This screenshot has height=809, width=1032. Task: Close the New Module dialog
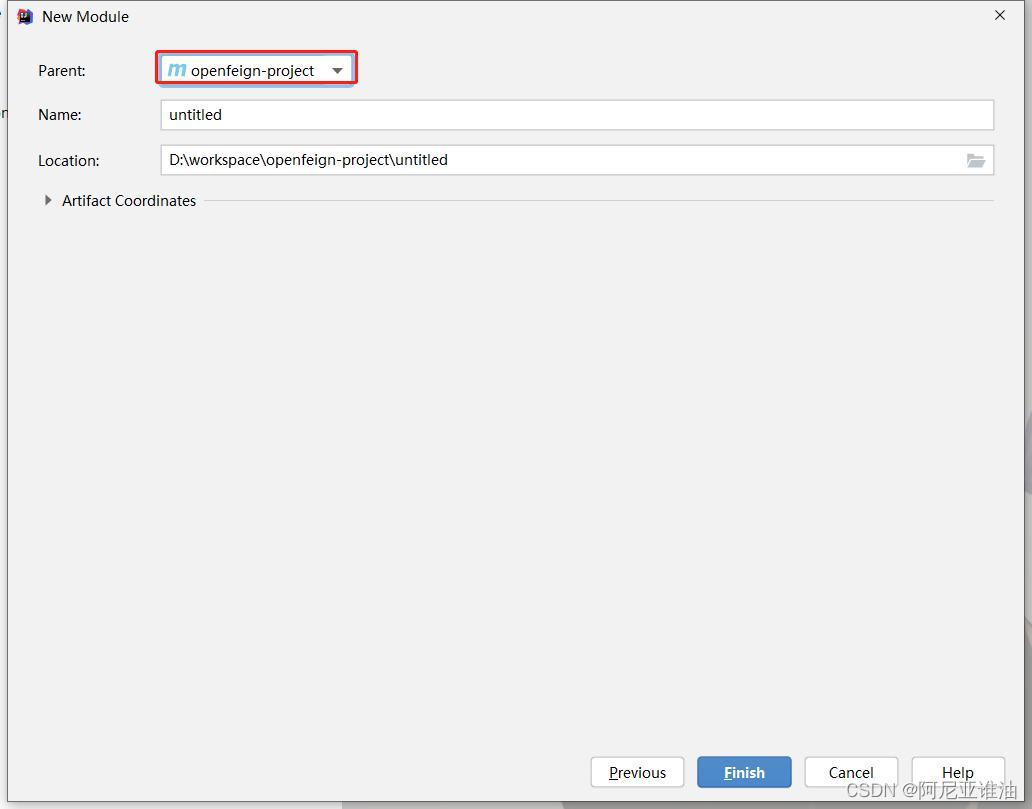(x=999, y=15)
